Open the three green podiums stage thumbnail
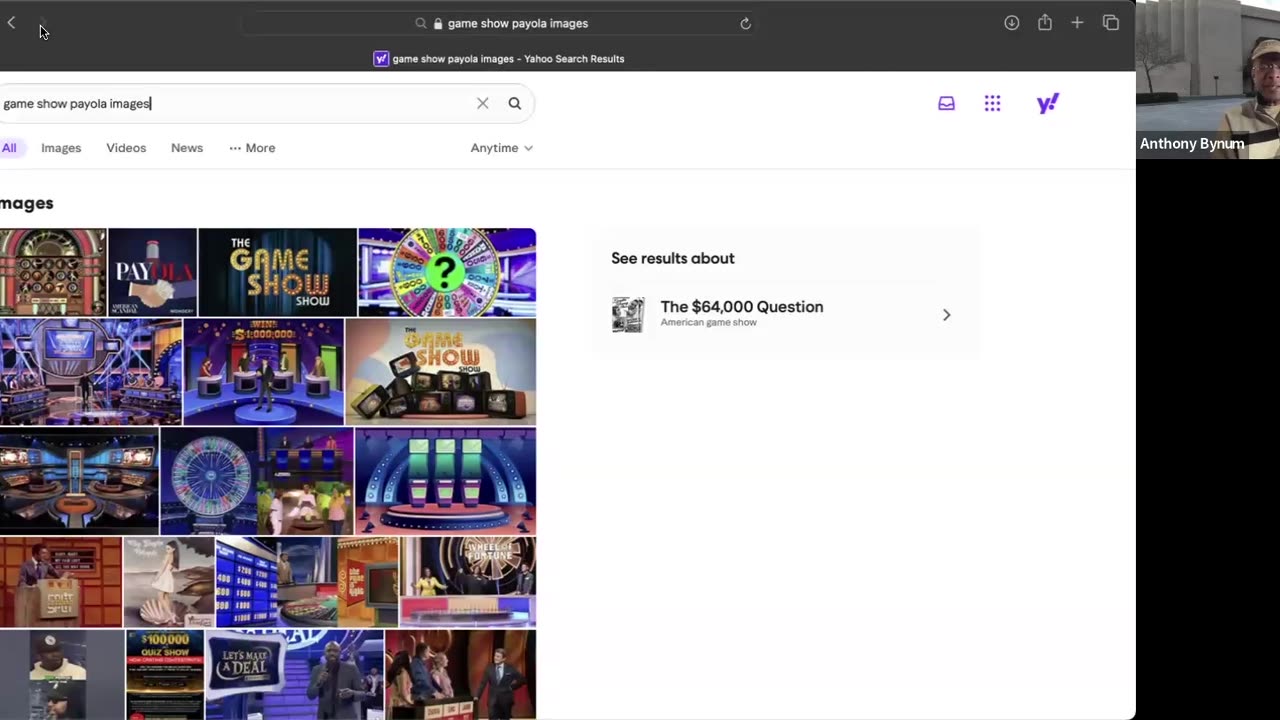 click(445, 482)
